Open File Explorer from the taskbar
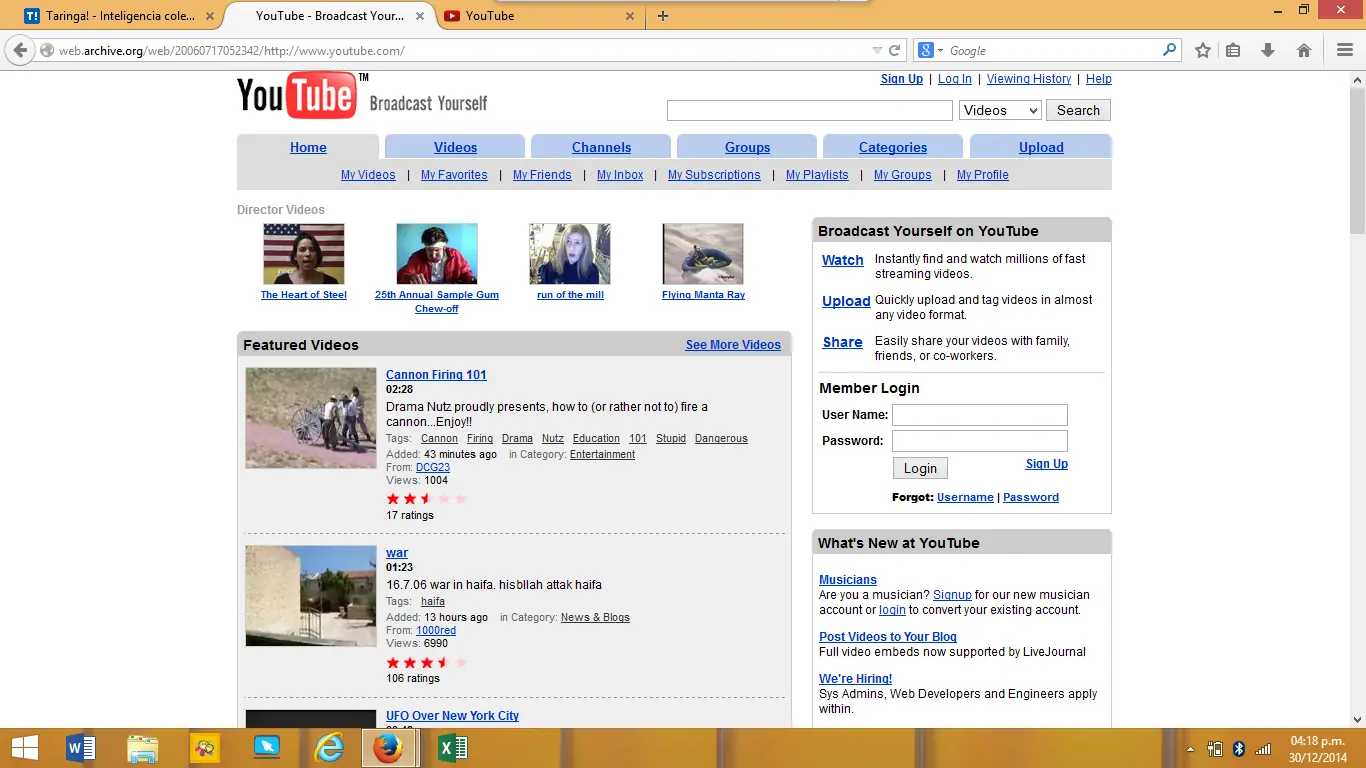The height and width of the screenshot is (768, 1366). [x=143, y=748]
